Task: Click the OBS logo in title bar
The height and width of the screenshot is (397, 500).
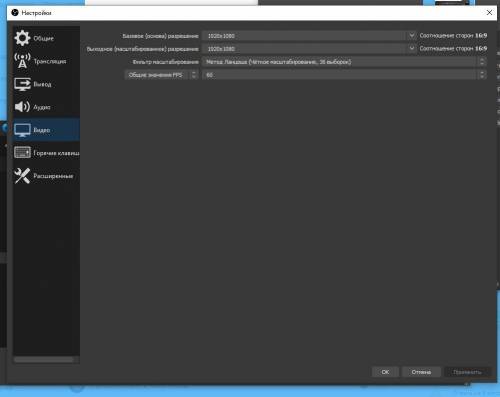Action: (15, 13)
